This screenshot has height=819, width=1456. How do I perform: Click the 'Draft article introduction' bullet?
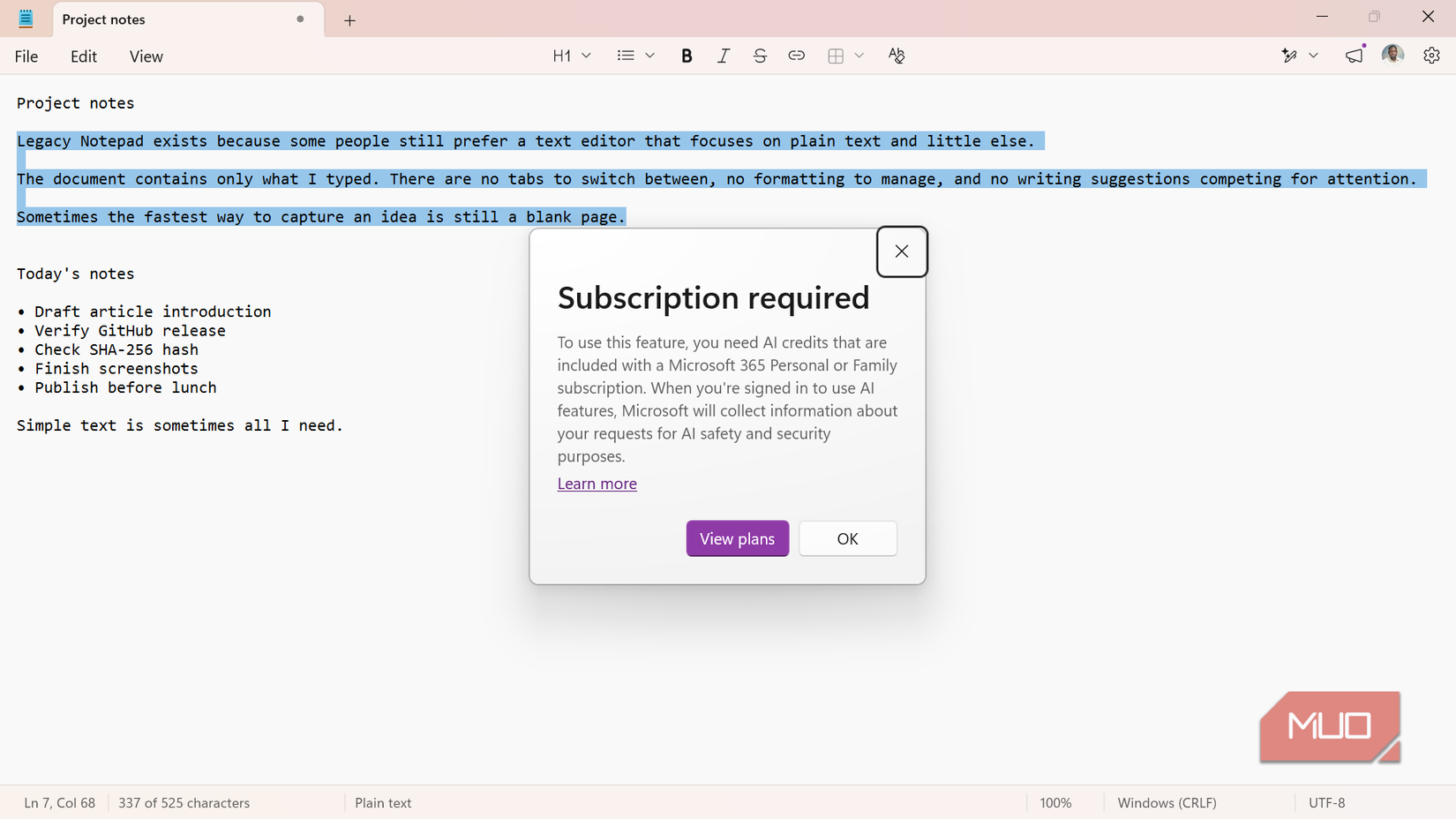(x=144, y=312)
